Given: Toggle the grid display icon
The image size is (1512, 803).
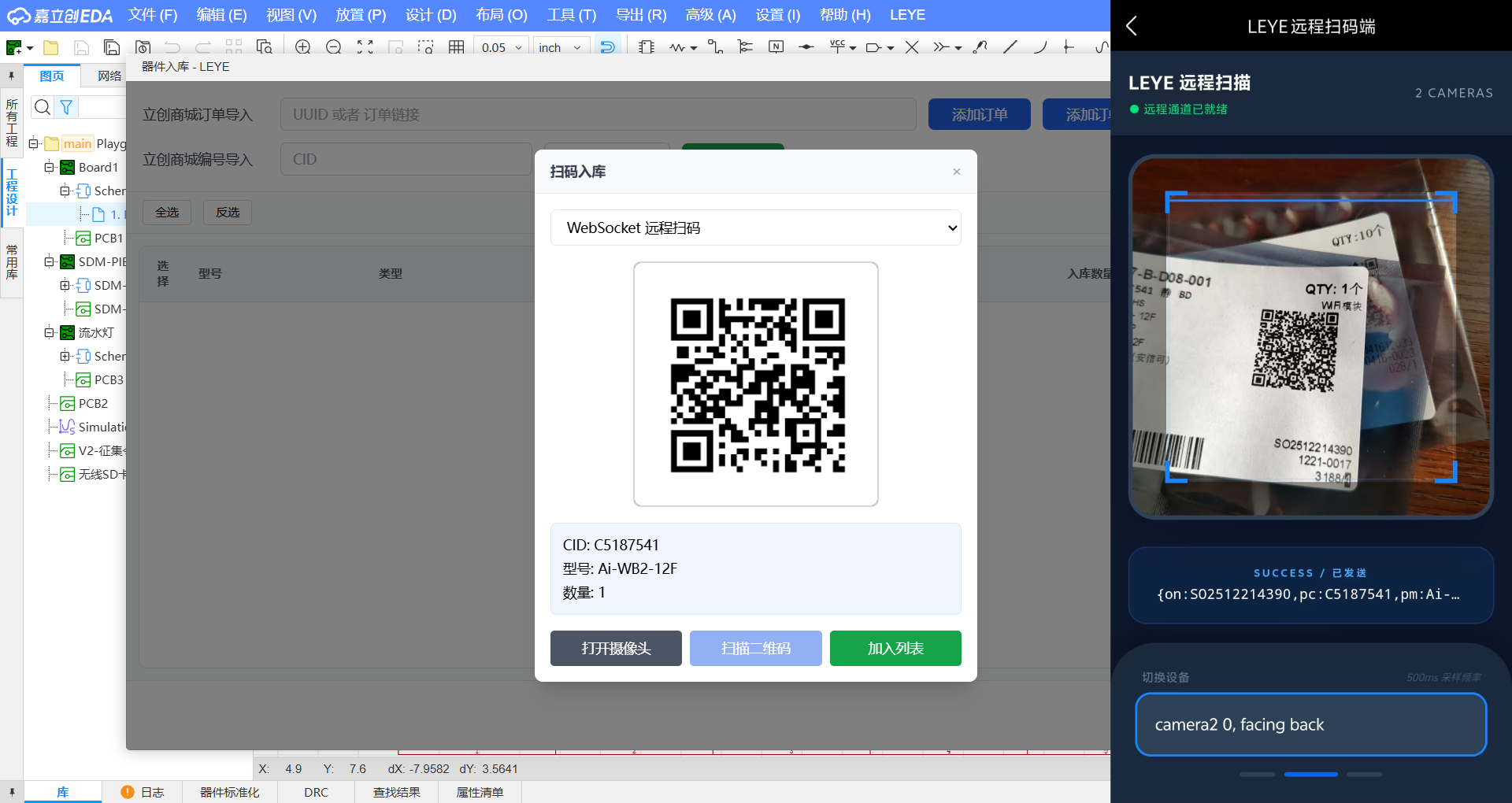Looking at the screenshot, I should (x=456, y=47).
